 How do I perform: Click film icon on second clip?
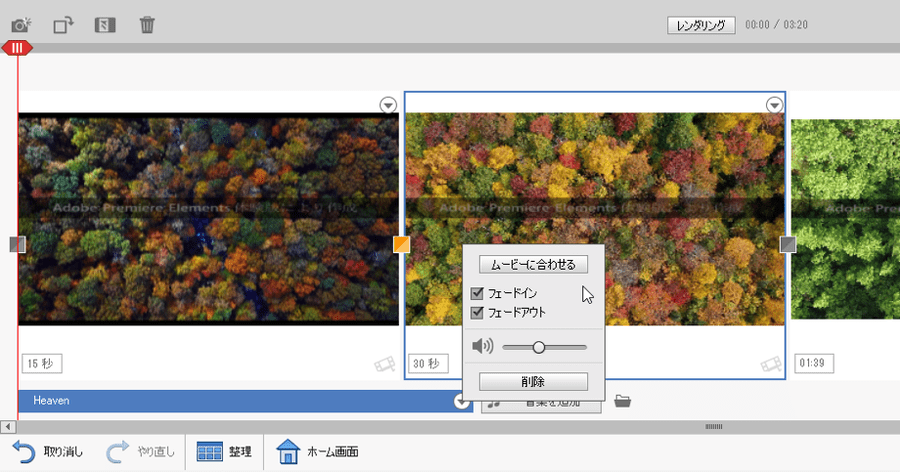(771, 364)
